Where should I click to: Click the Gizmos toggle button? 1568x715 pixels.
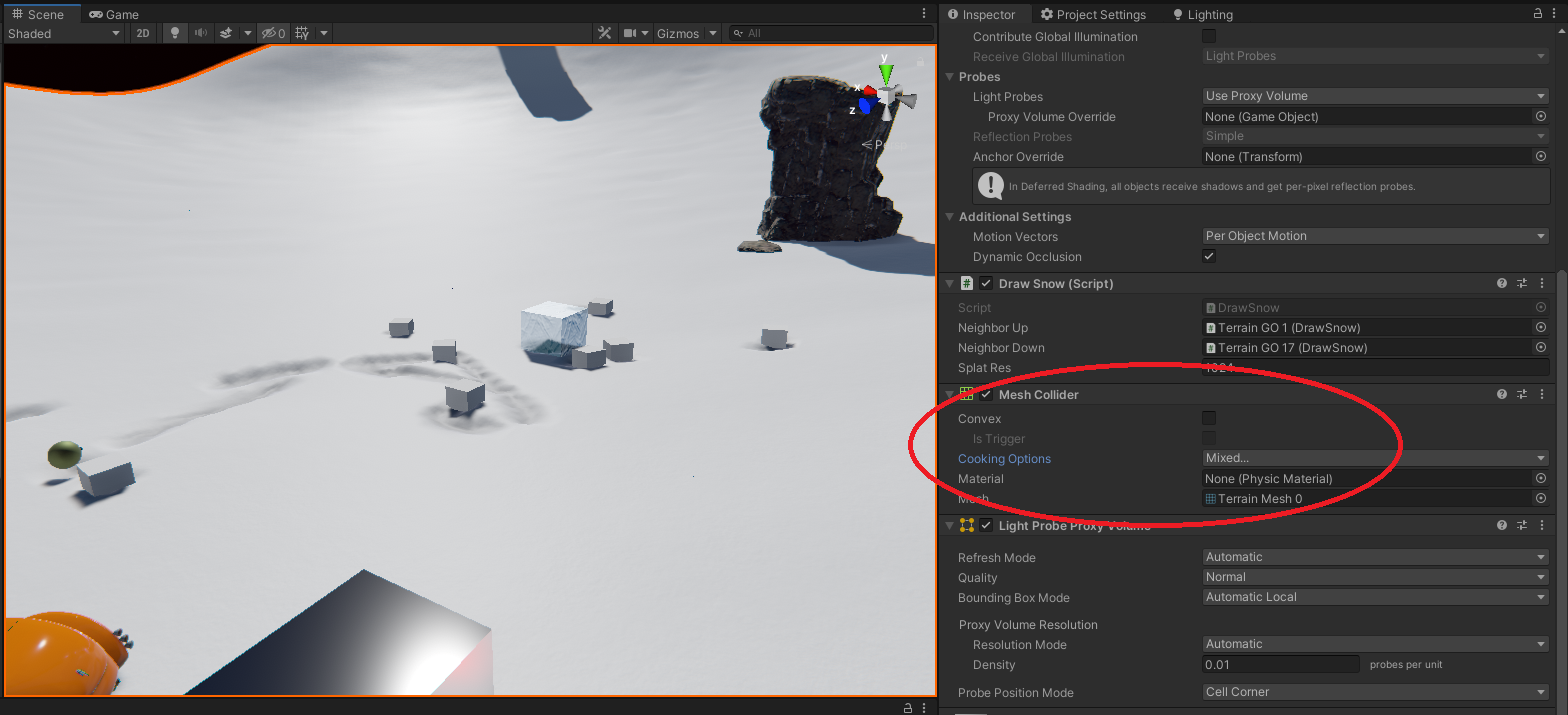[x=678, y=33]
